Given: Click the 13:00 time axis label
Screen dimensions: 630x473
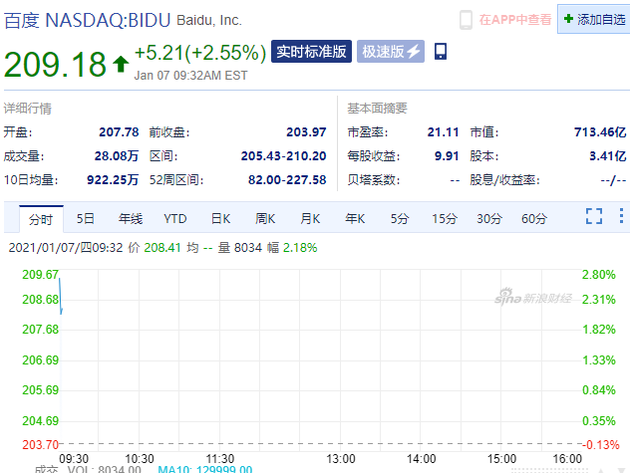Looking at the screenshot, I should pos(341,459).
